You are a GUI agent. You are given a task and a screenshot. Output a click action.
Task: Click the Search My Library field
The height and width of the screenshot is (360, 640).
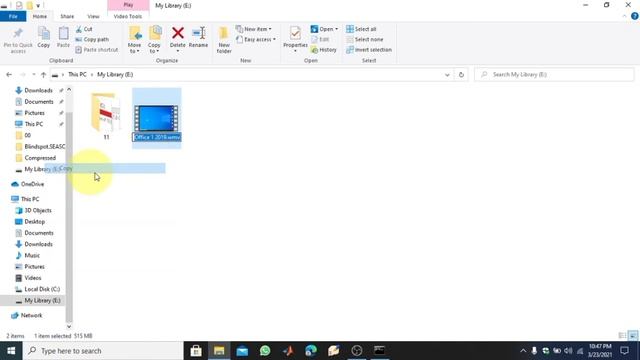click(x=554, y=75)
